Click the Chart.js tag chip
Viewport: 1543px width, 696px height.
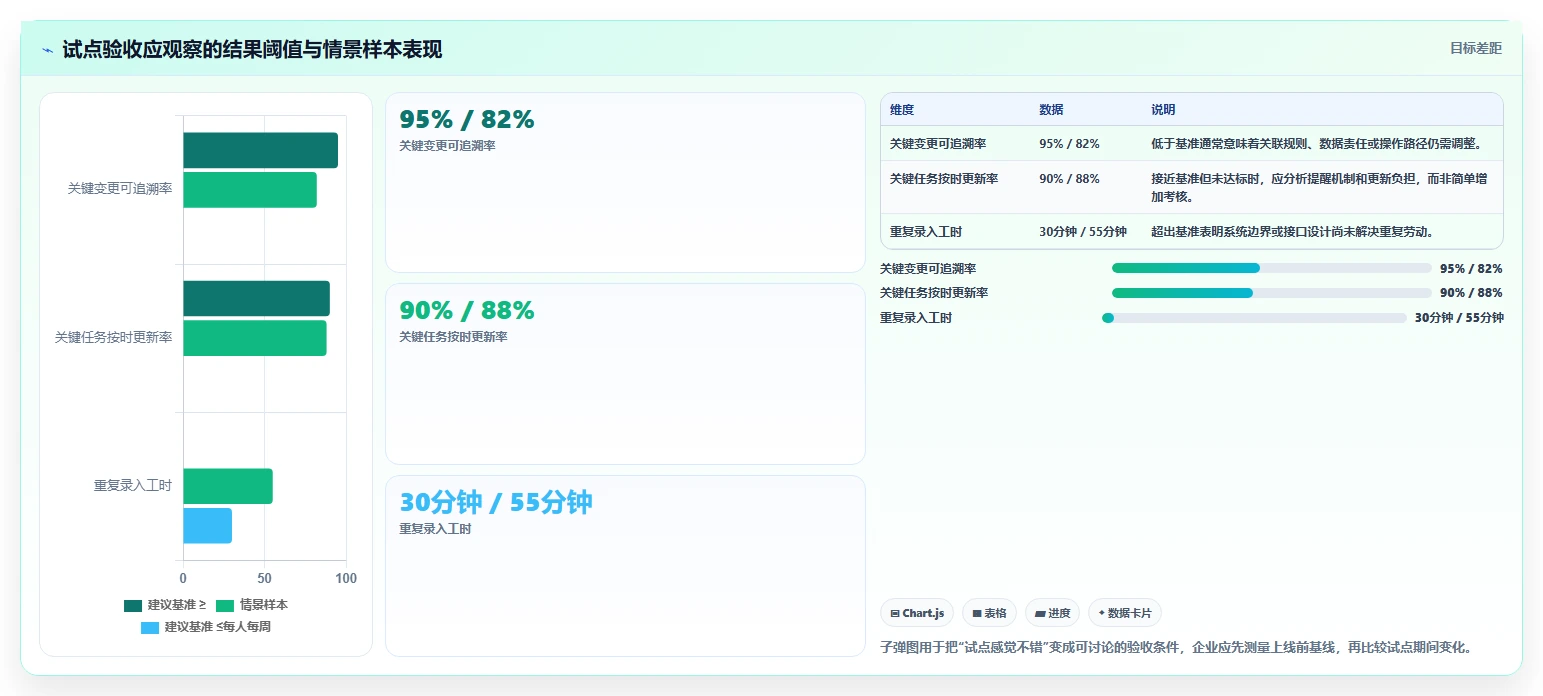917,613
